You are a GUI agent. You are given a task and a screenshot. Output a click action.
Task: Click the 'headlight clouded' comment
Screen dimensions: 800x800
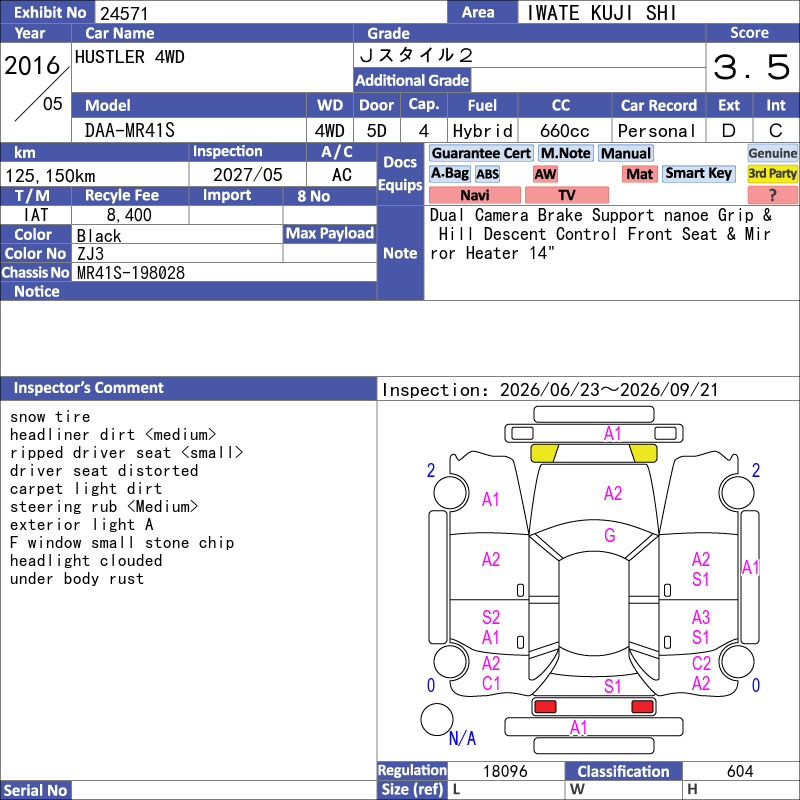86,561
